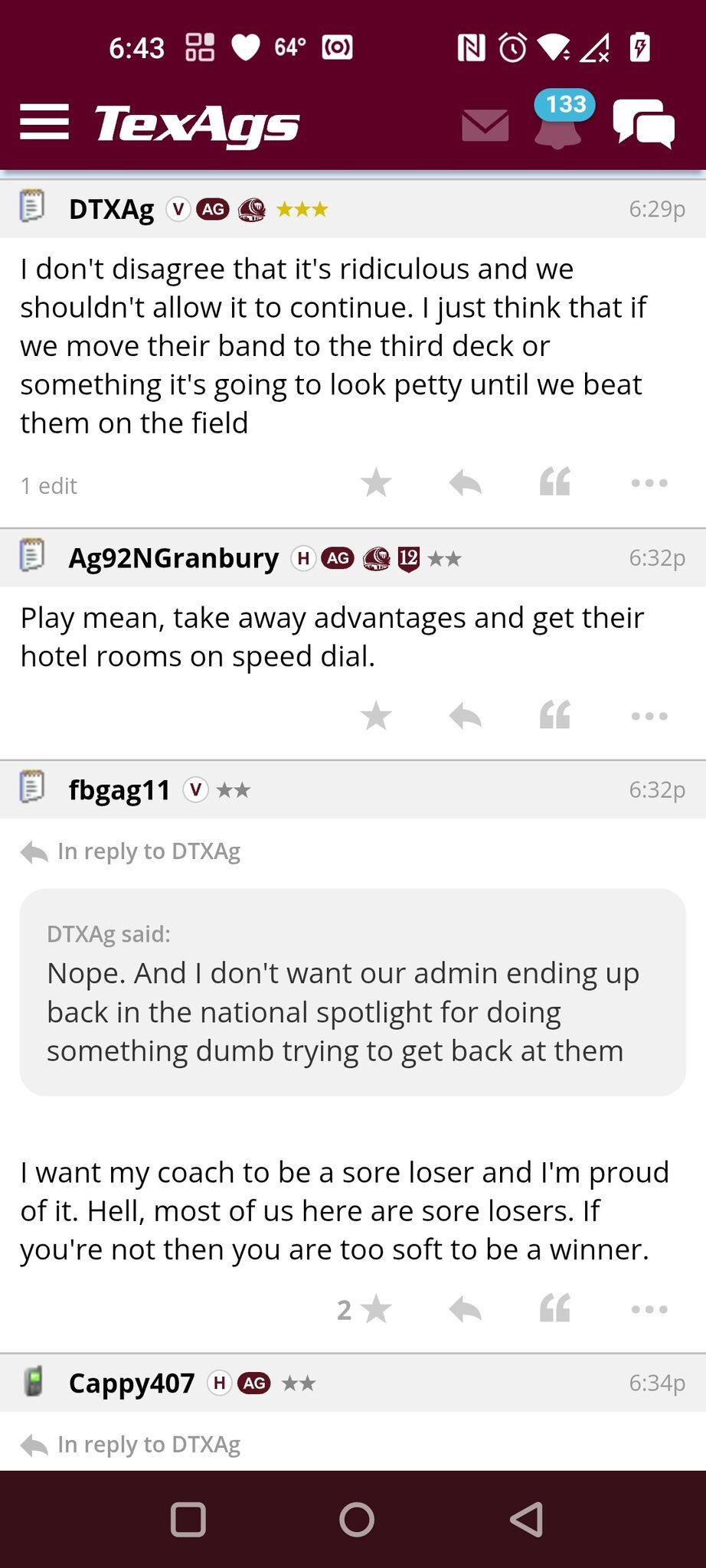Viewport: 706px width, 1568px height.
Task: Quote DTXAg's 6:29p post
Action: (x=554, y=483)
